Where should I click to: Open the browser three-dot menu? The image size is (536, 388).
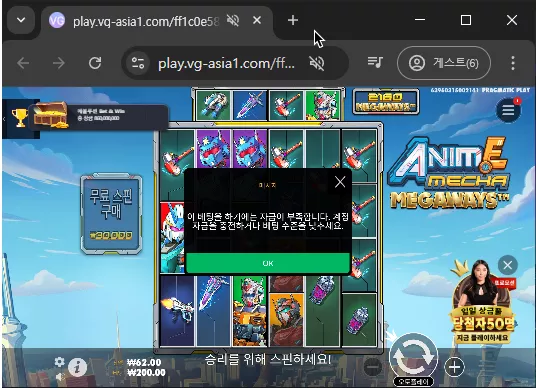tap(513, 63)
